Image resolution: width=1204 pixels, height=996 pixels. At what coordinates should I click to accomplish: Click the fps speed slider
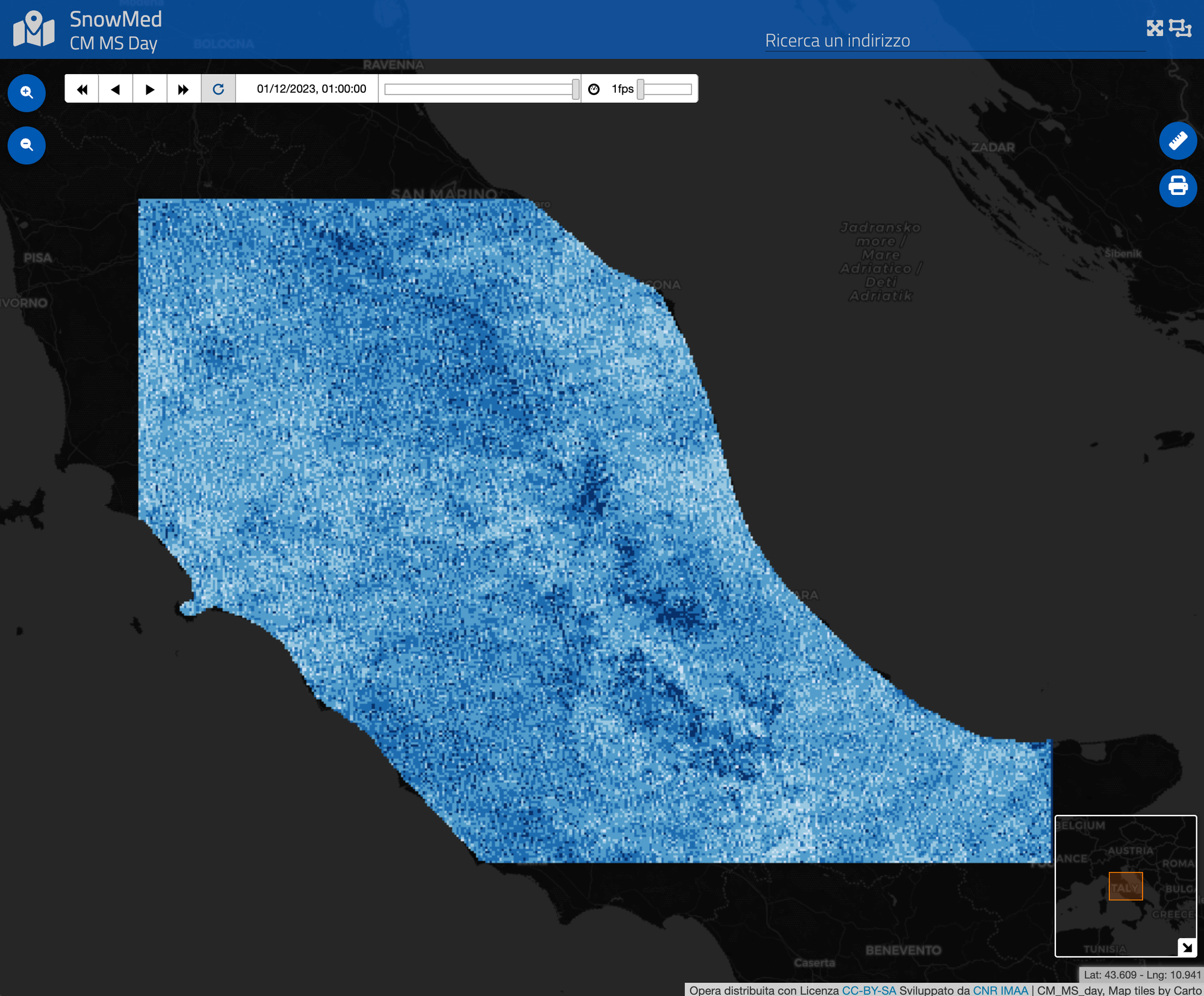click(665, 89)
